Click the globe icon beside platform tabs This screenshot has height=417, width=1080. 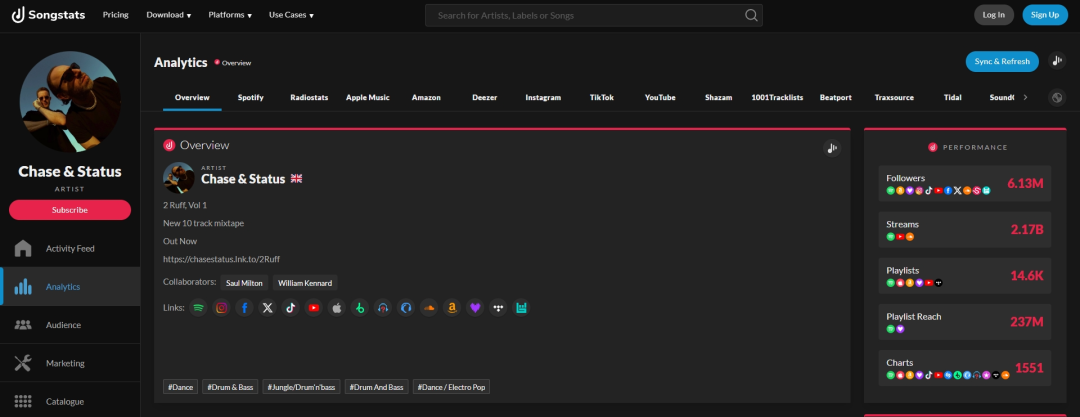click(1057, 97)
